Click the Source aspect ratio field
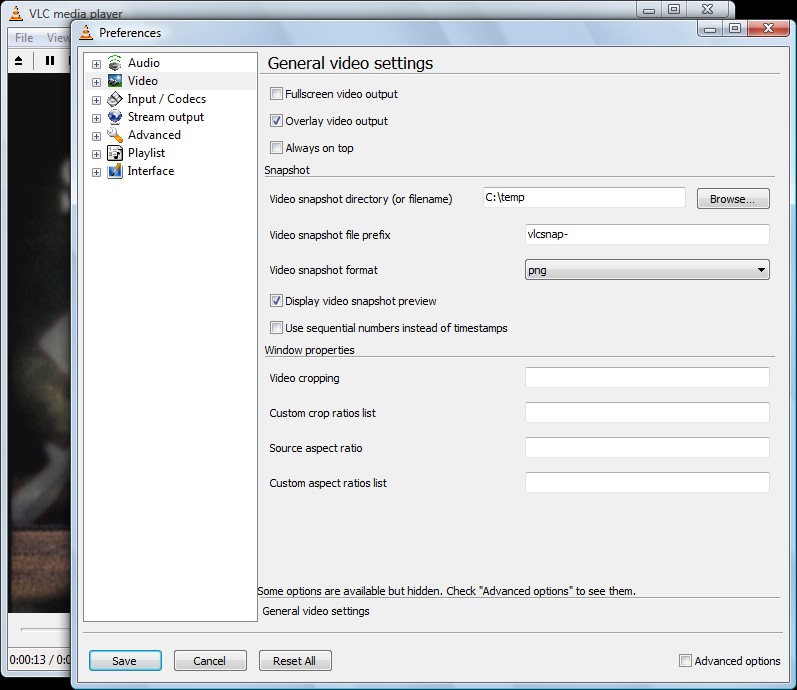This screenshot has width=797, height=690. (x=647, y=447)
